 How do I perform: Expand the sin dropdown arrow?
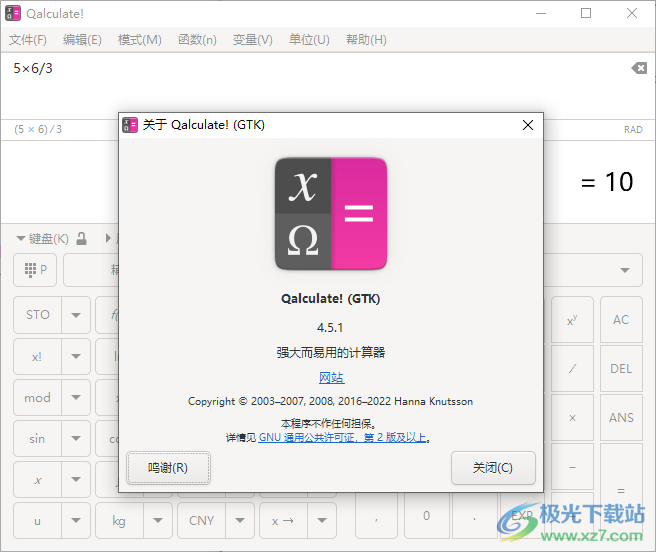[x=76, y=439]
